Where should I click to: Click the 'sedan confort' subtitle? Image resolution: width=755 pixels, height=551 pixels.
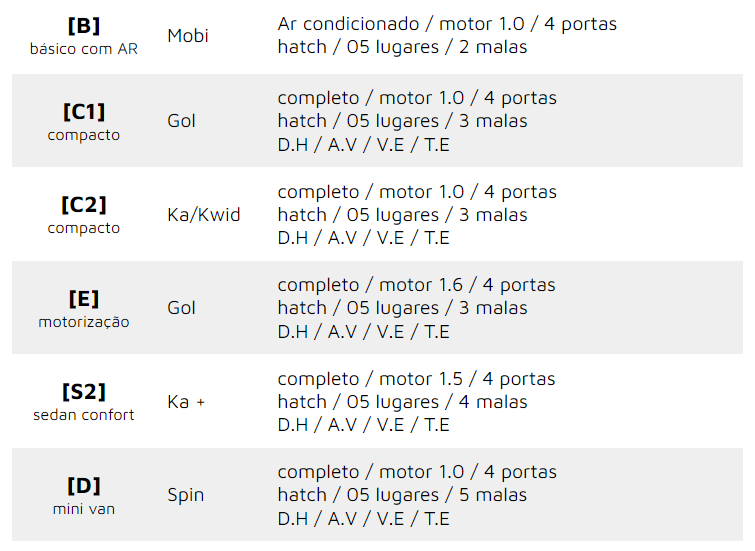[84, 415]
